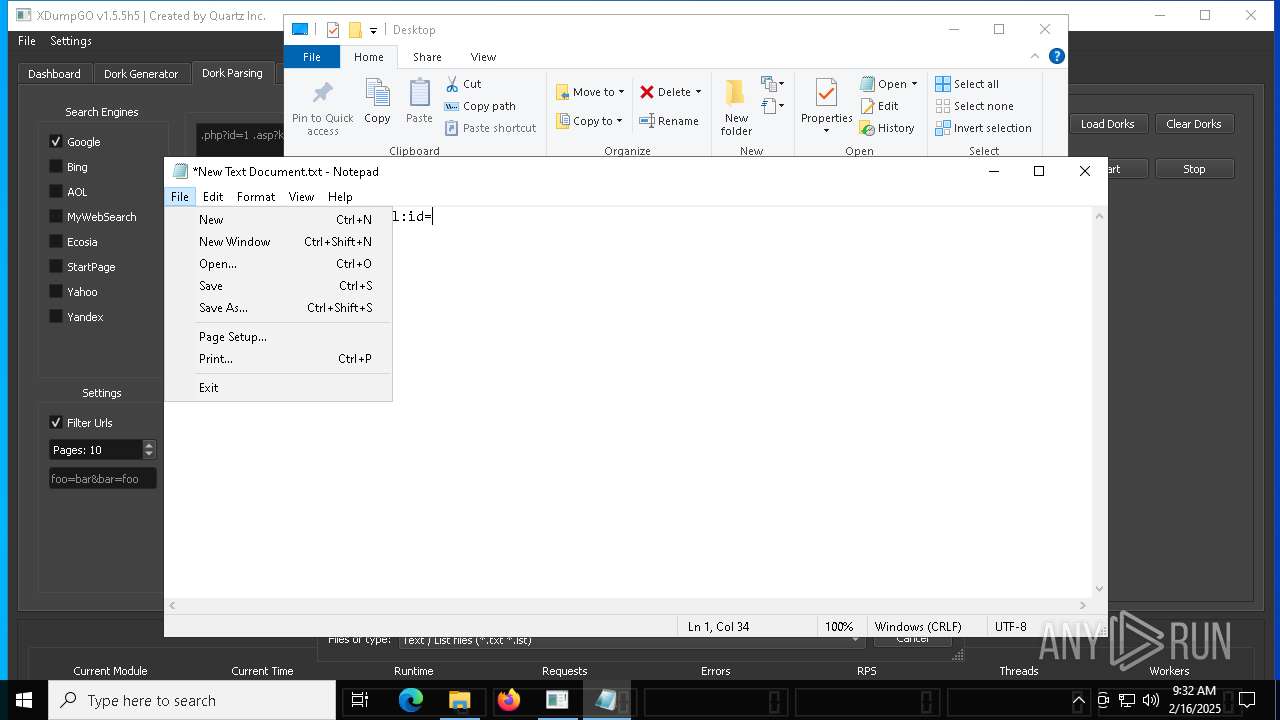Open Microsoft Edge from taskbar
This screenshot has height=720, width=1280.
[x=411, y=700]
